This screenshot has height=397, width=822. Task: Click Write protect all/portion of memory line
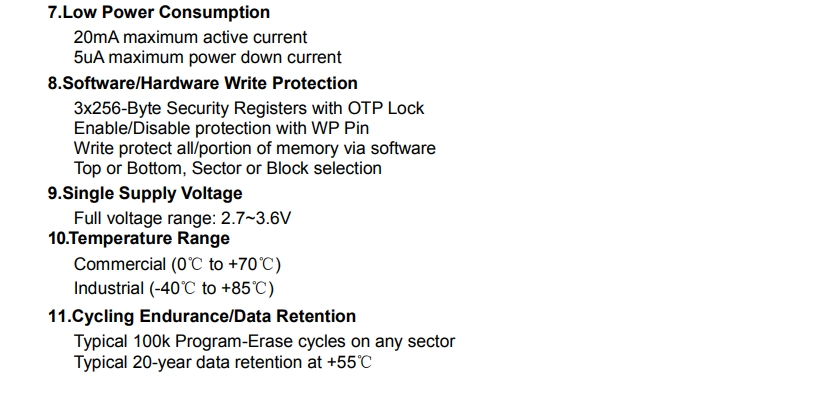pos(254,148)
